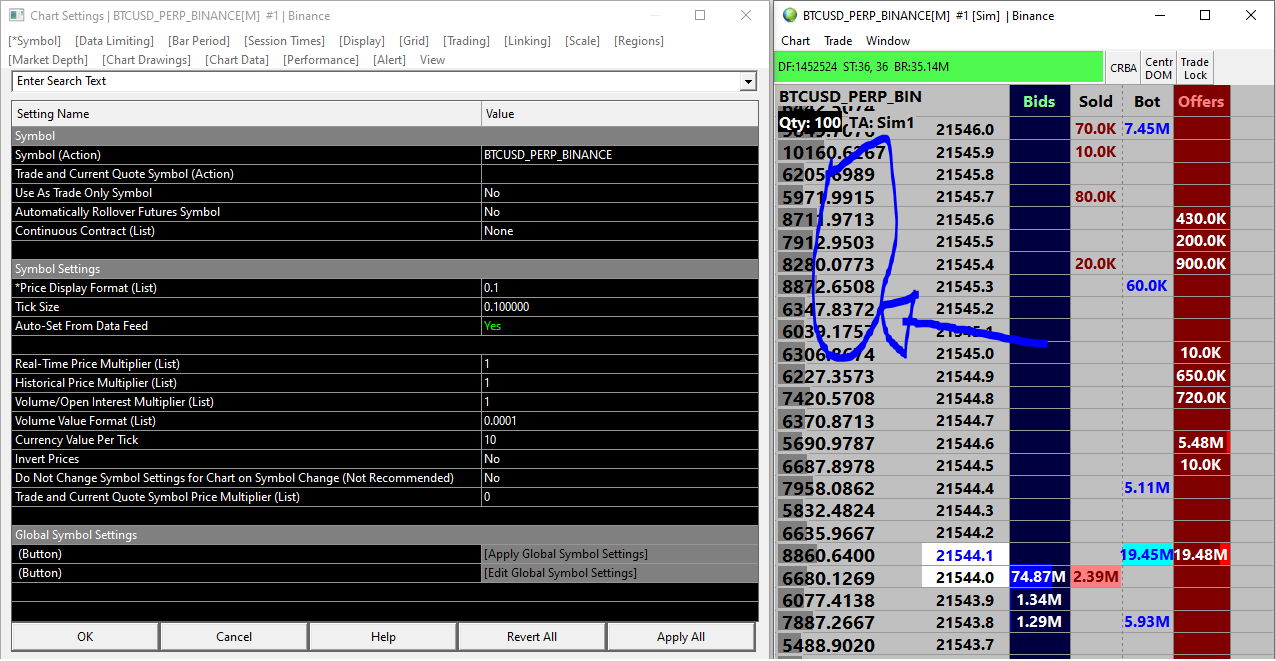Open the Data Limiting tab
1276x661 pixels.
pyautogui.click(x=115, y=41)
